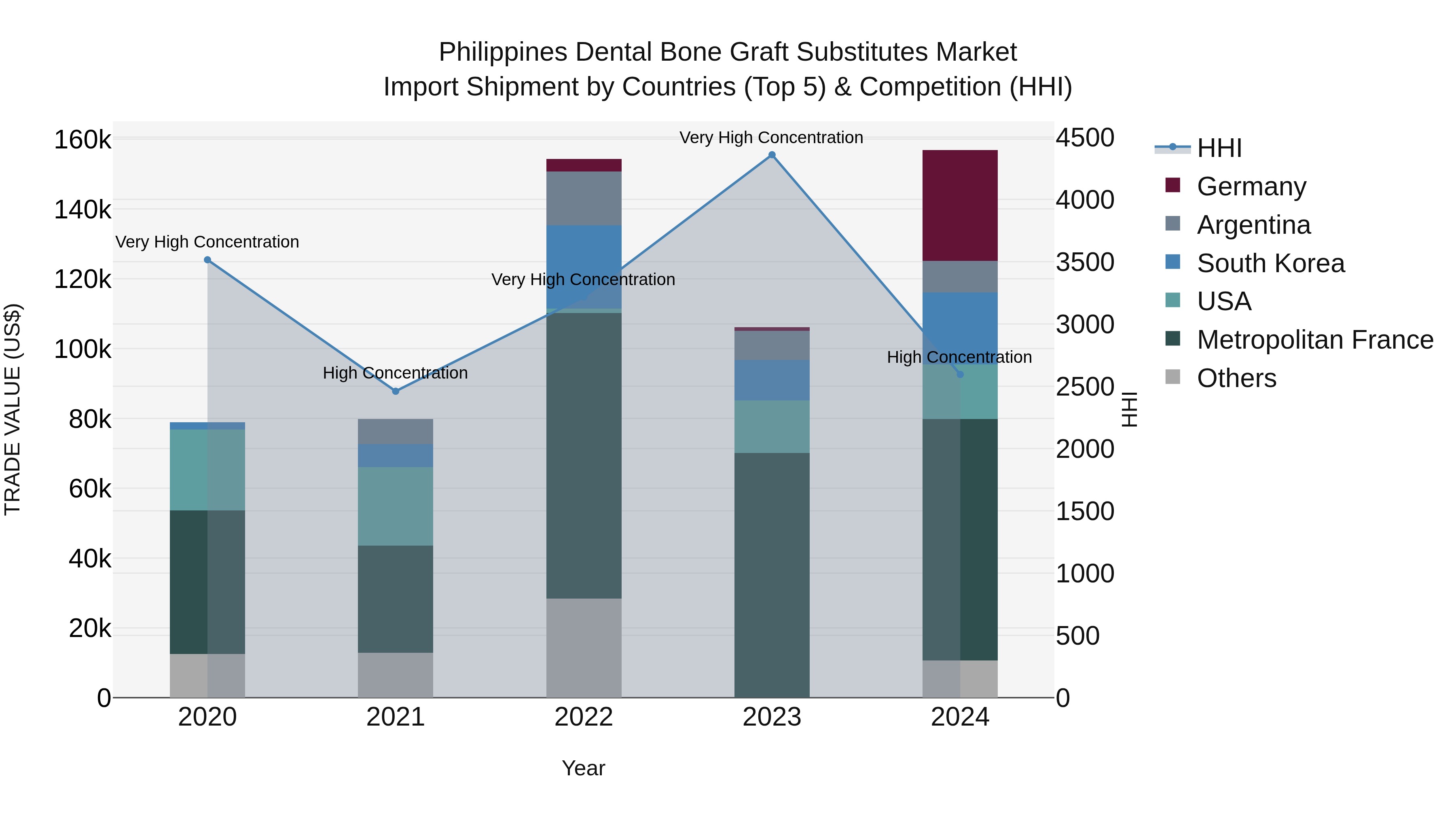Toggle the USA legend entry
1456x819 pixels.
click(1208, 301)
